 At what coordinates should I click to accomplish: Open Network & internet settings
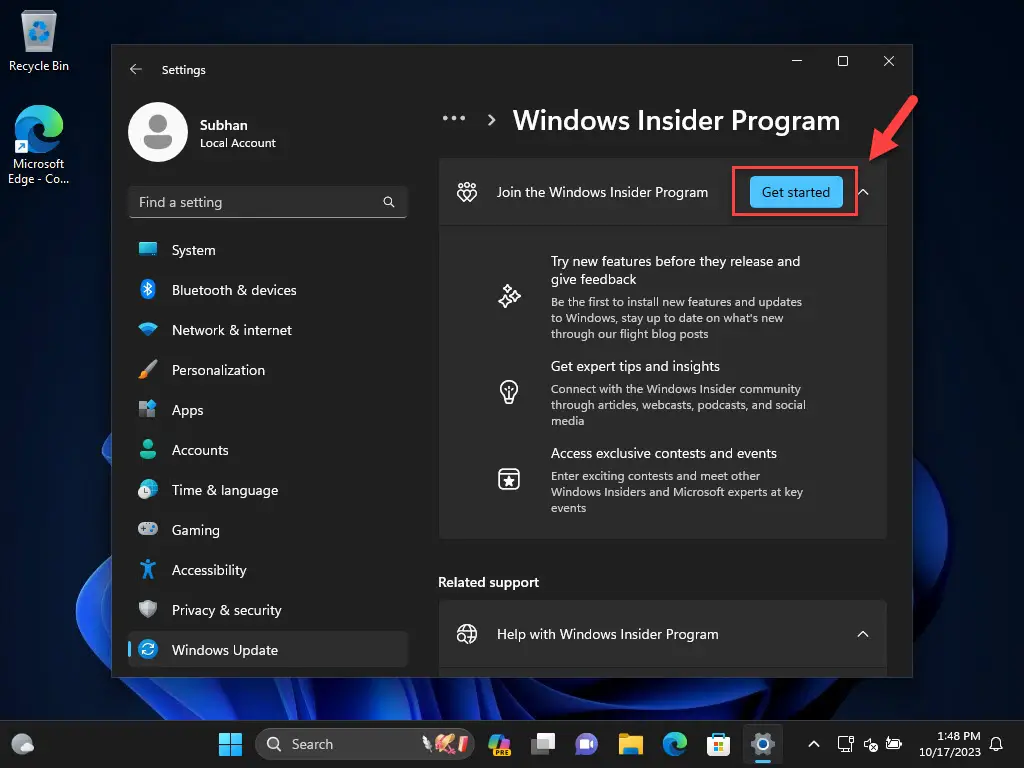click(x=268, y=330)
